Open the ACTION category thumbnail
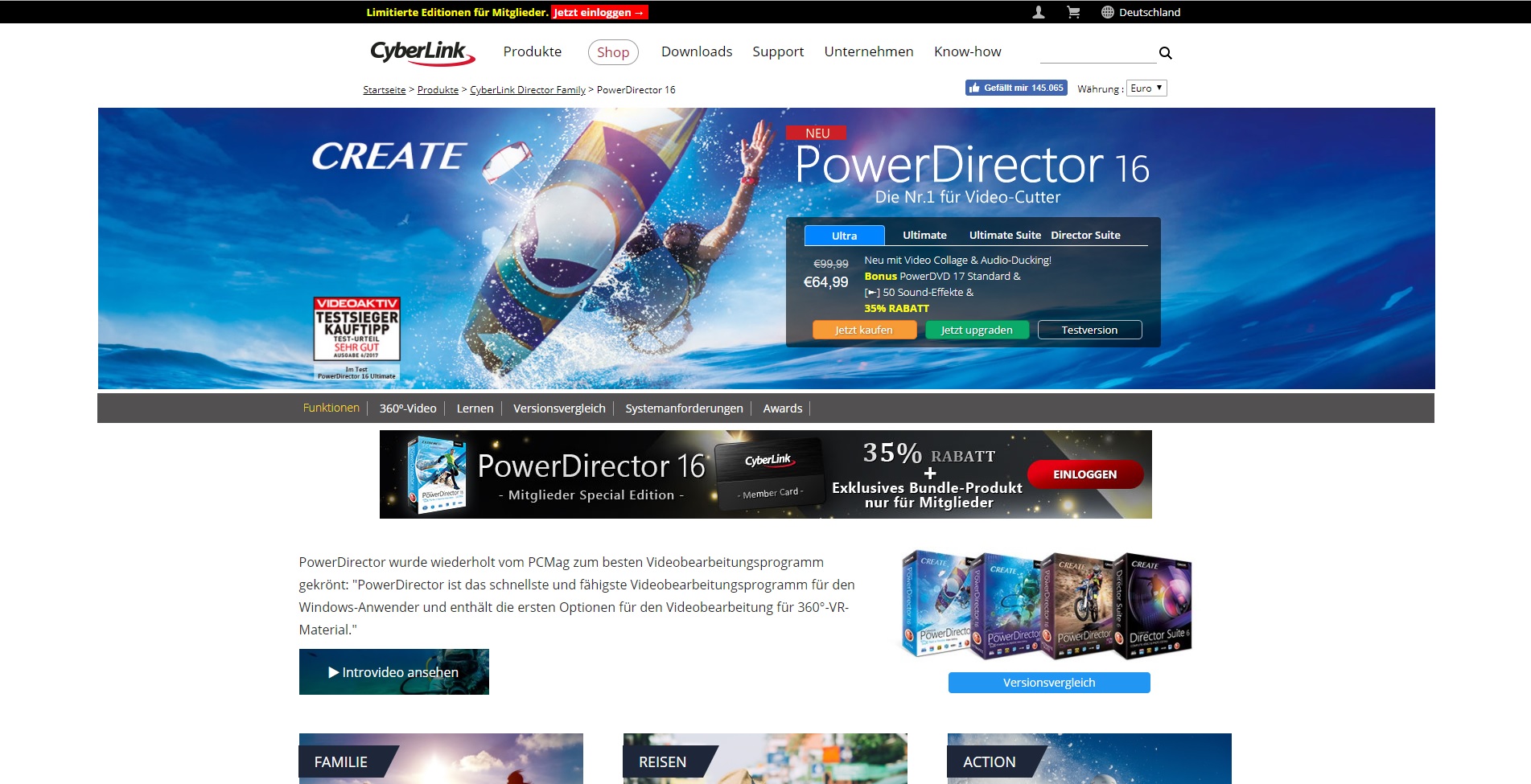This screenshot has width=1531, height=784. pos(1089,759)
